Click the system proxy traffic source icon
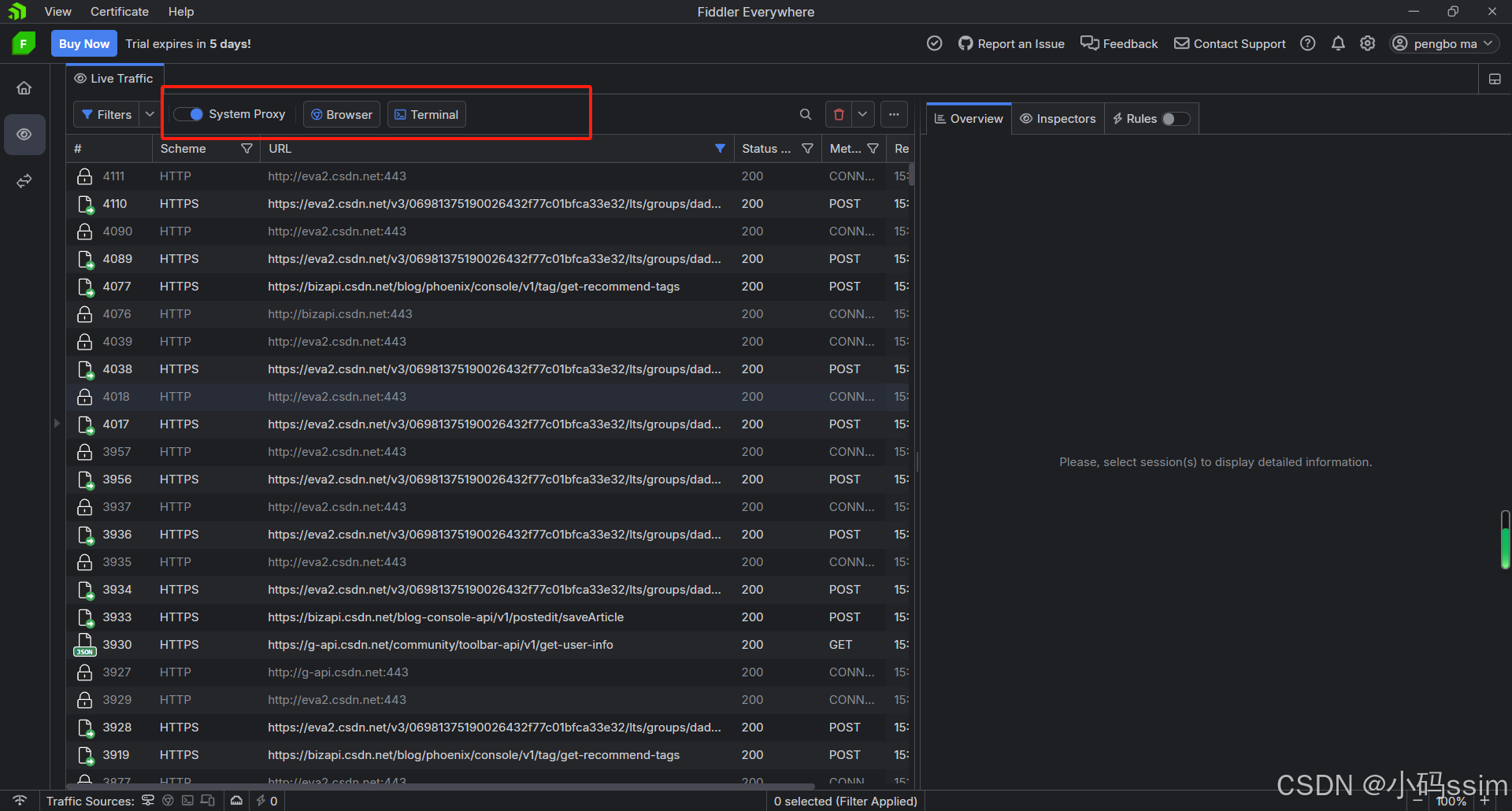This screenshot has width=1512, height=811. click(x=148, y=800)
